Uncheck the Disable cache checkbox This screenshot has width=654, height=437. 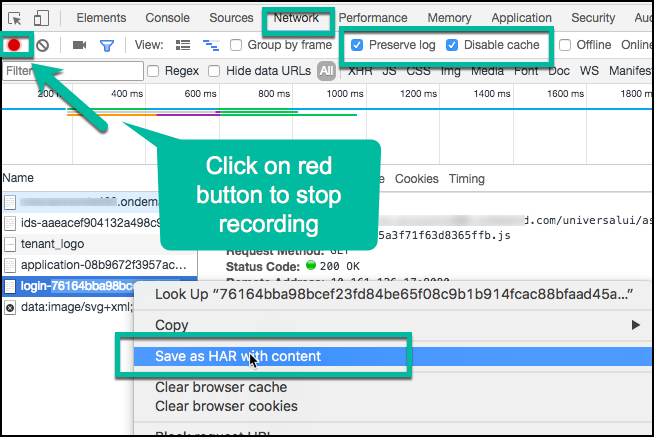coord(452,45)
